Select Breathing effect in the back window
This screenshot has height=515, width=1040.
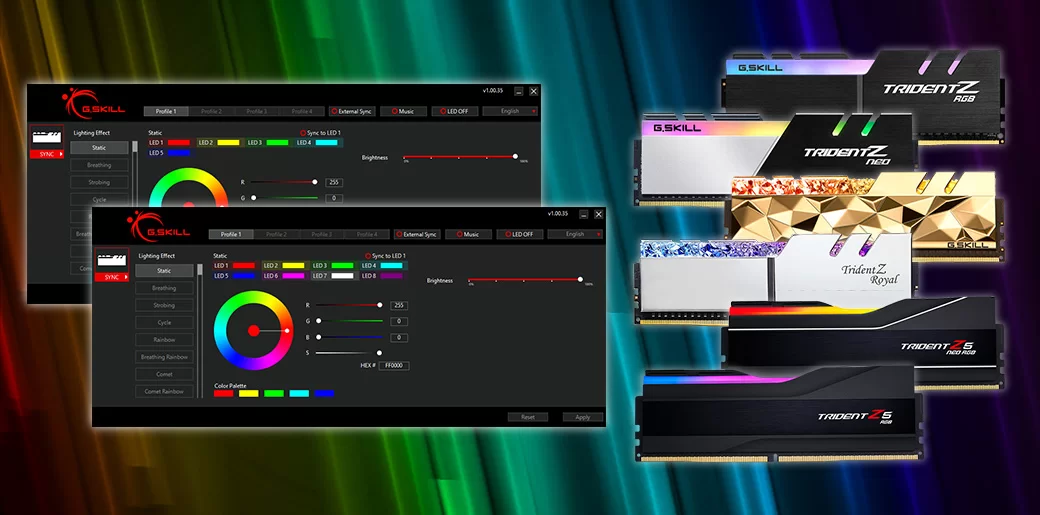[x=99, y=165]
